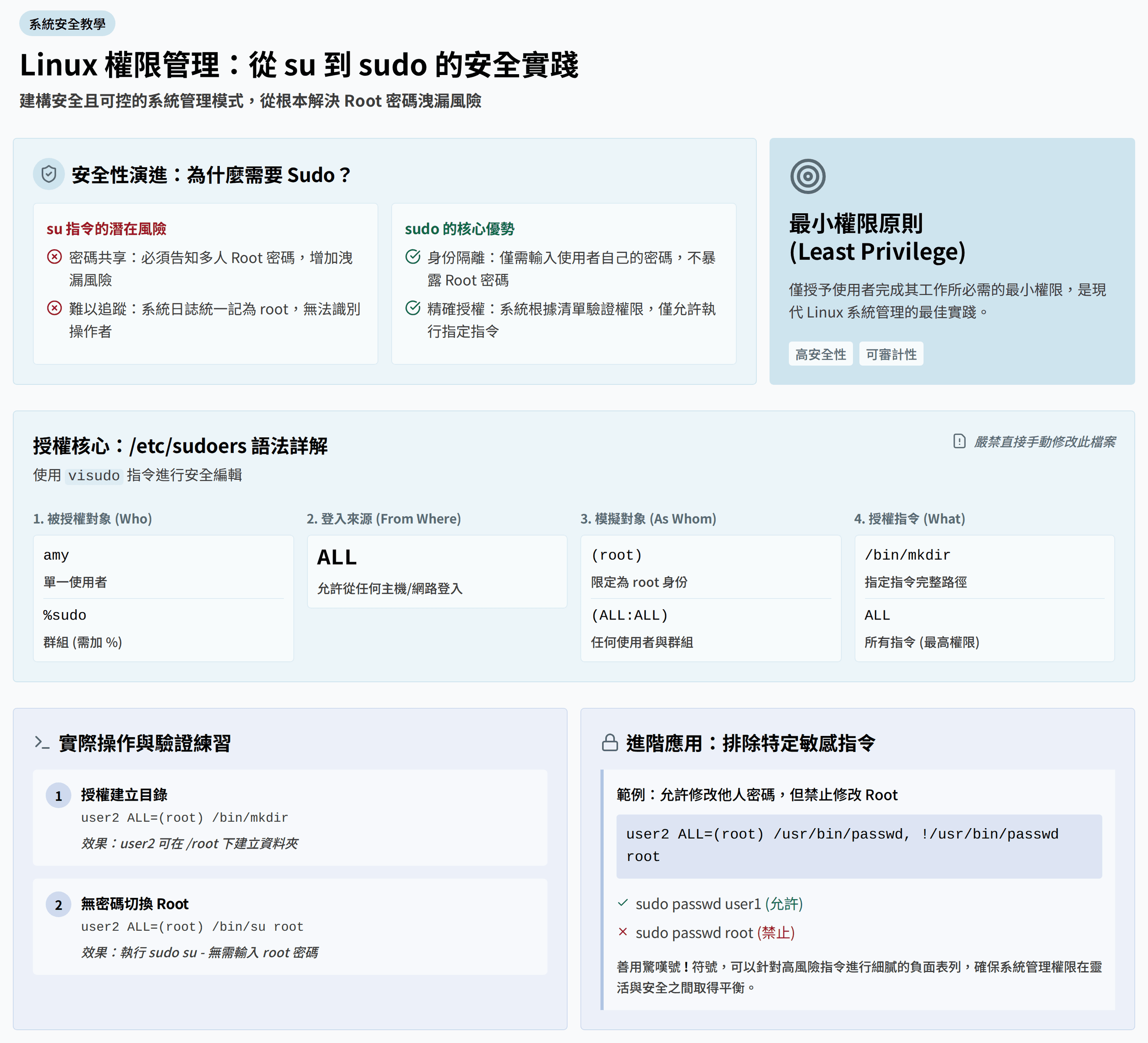This screenshot has width=1148, height=1043.
Task: Click the red X icon beside 密碼共享
Action: click(54, 257)
